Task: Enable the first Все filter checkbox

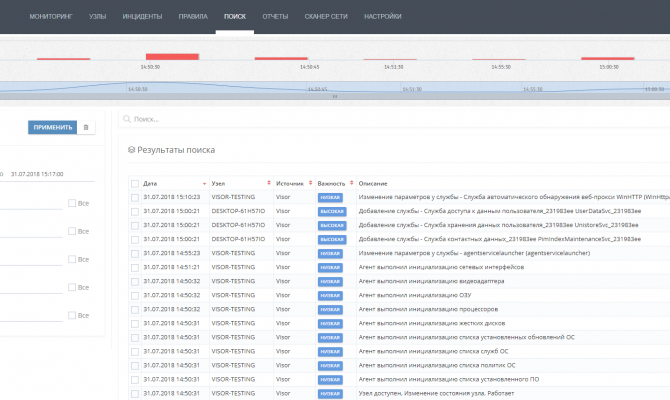Action: [x=72, y=203]
